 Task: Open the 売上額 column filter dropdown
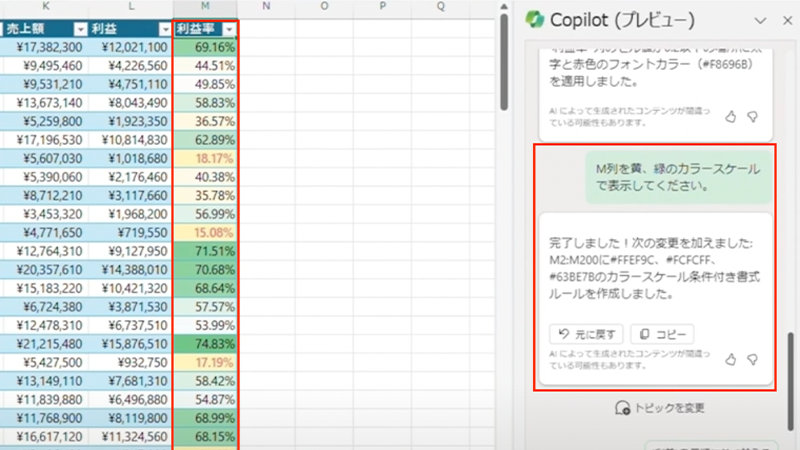[x=80, y=29]
